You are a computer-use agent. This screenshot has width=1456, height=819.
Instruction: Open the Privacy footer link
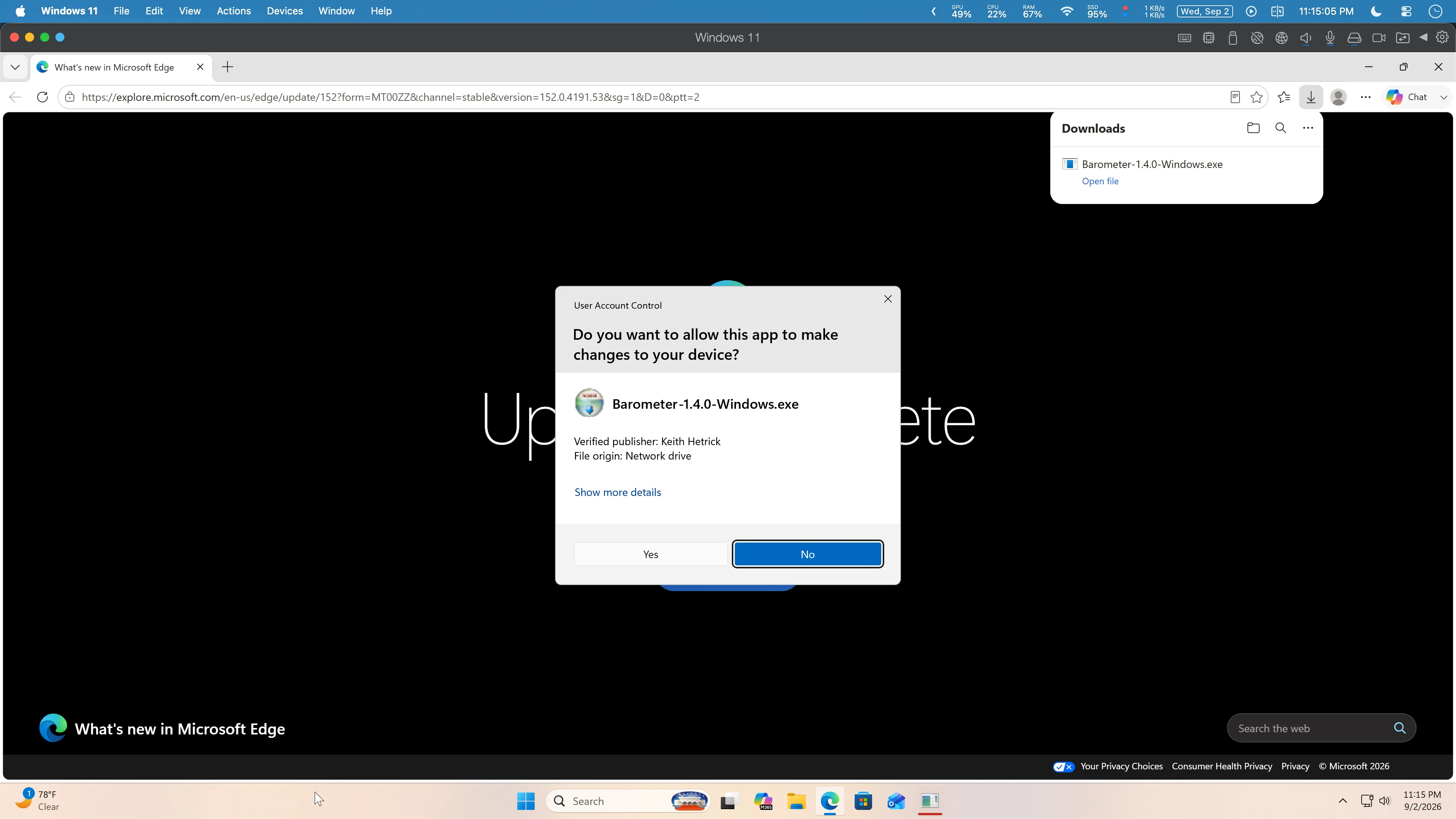coord(1295,766)
